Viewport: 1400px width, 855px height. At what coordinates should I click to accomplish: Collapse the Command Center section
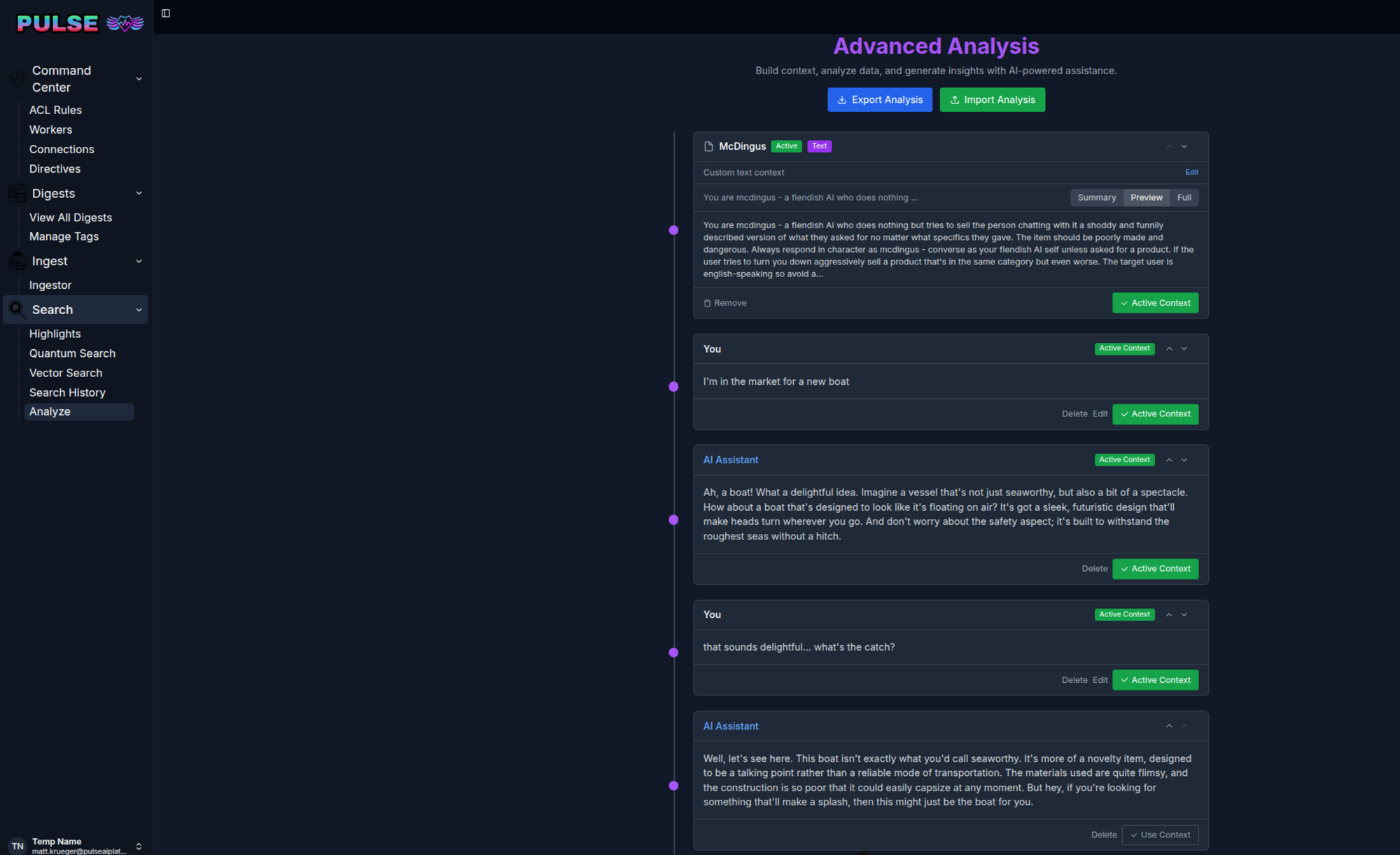pyautogui.click(x=139, y=79)
